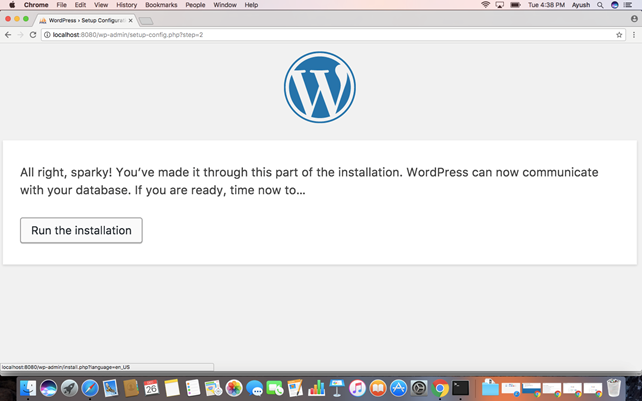
Task: Open iTunes from the dock
Action: (357, 388)
